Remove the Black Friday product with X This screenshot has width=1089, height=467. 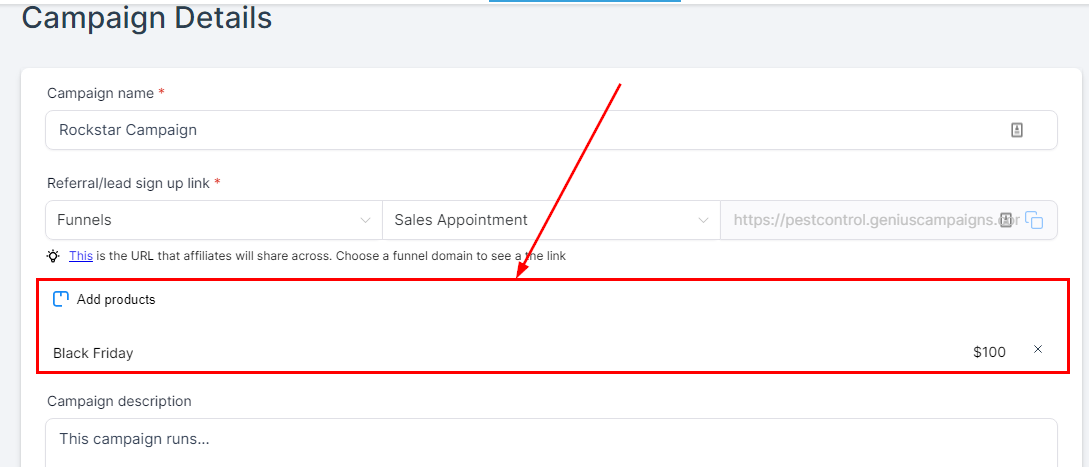click(x=1038, y=349)
